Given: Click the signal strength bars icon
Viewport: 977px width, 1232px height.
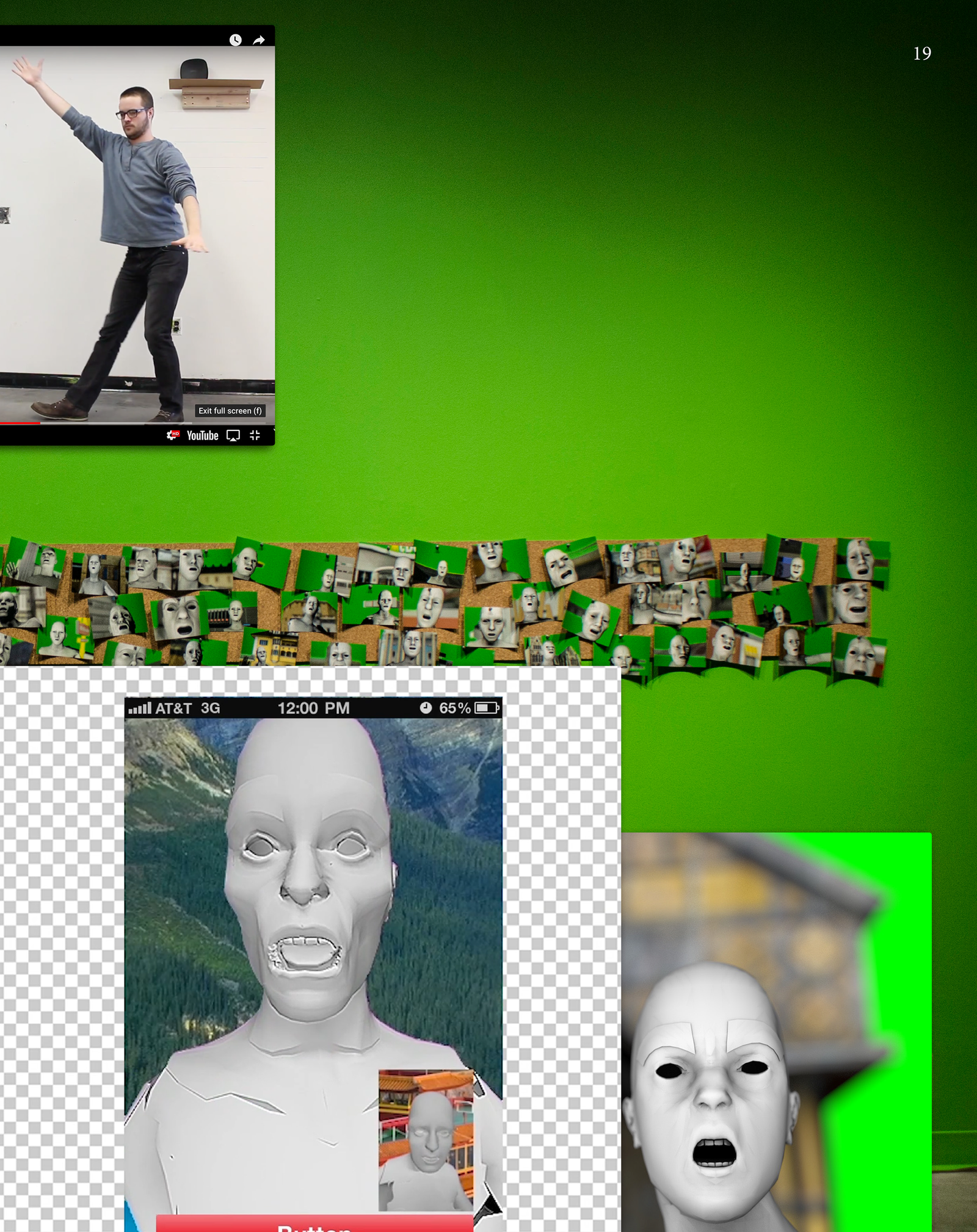Looking at the screenshot, I should click(140, 708).
